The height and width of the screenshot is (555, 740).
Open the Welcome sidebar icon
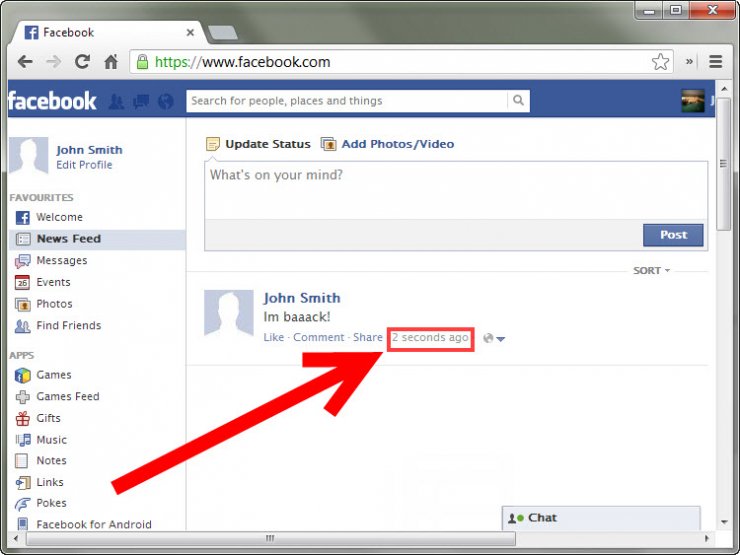pos(22,218)
